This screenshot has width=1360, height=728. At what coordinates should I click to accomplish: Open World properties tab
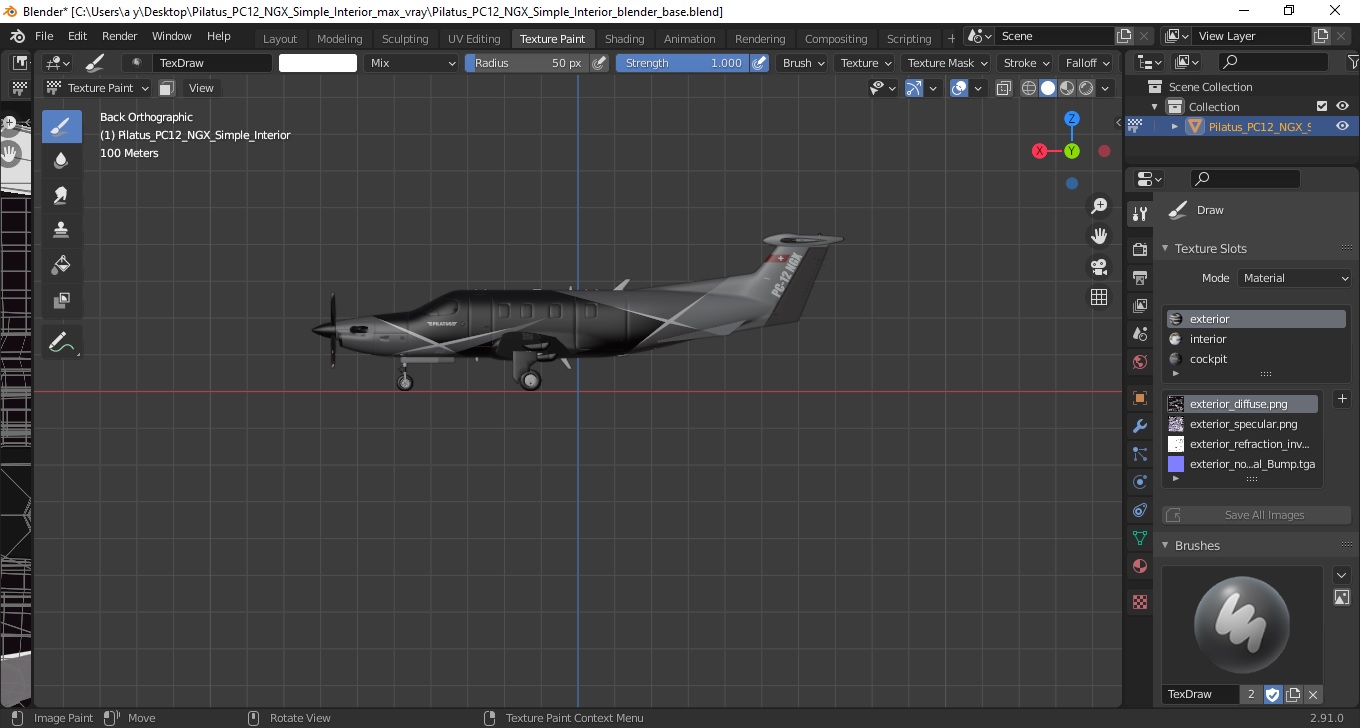[x=1139, y=362]
